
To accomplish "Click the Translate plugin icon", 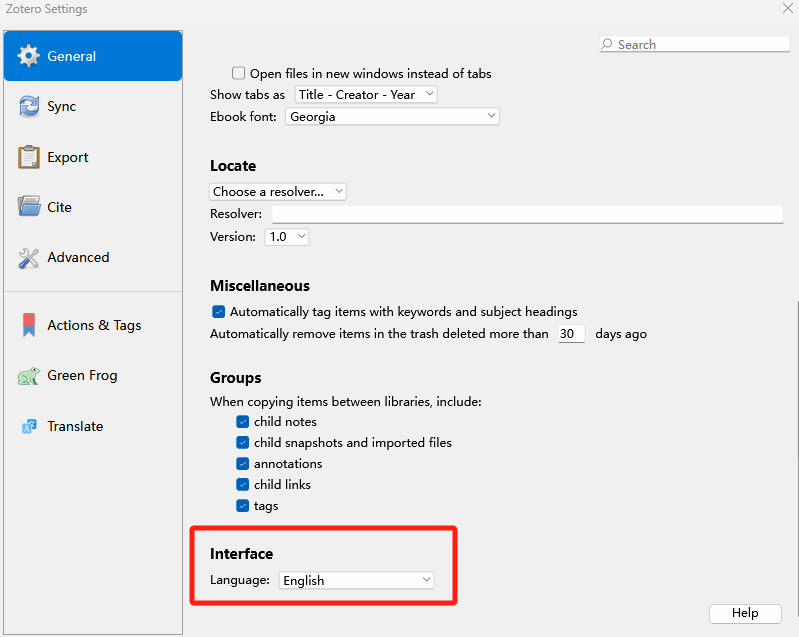I will point(29,426).
